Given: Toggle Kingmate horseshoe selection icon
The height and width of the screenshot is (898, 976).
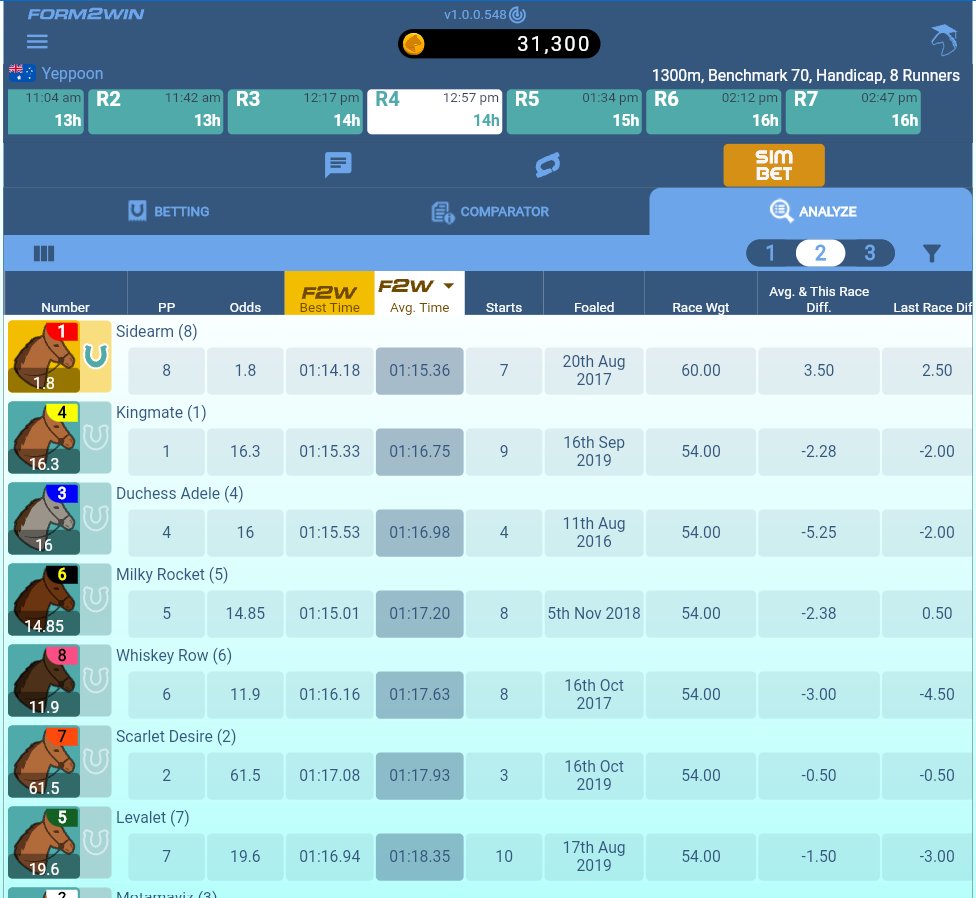Looking at the screenshot, I should point(96,437).
